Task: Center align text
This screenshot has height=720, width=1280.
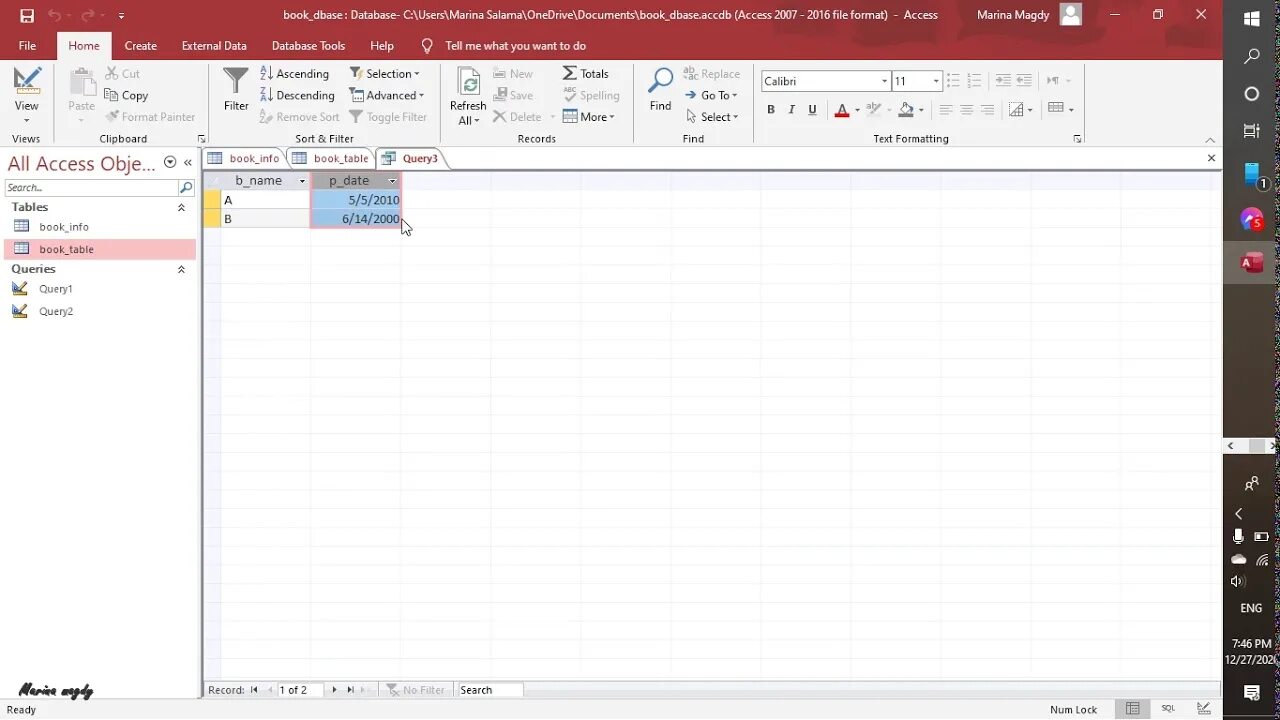Action: [966, 110]
